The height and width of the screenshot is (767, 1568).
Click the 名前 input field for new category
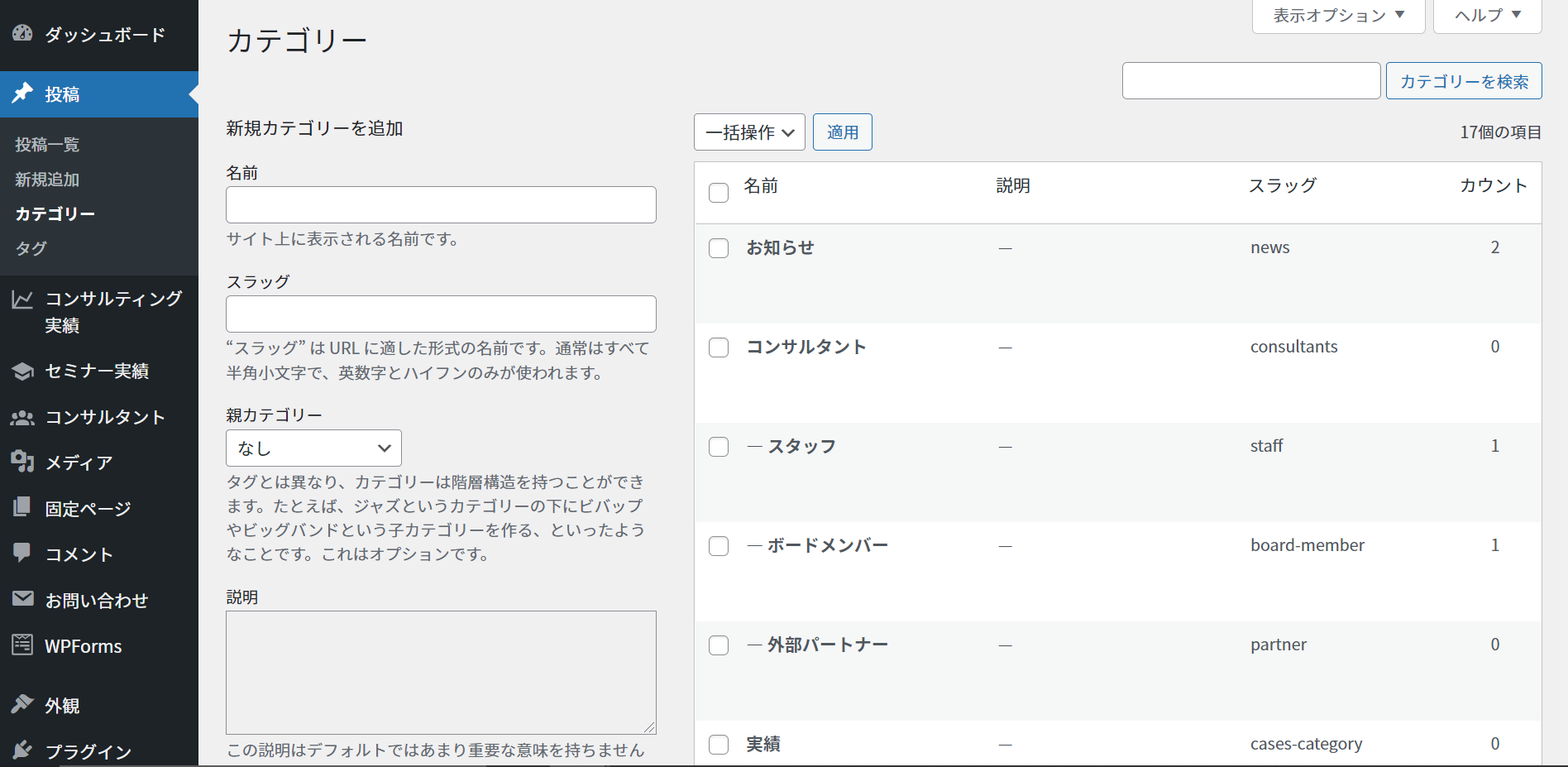coord(441,204)
